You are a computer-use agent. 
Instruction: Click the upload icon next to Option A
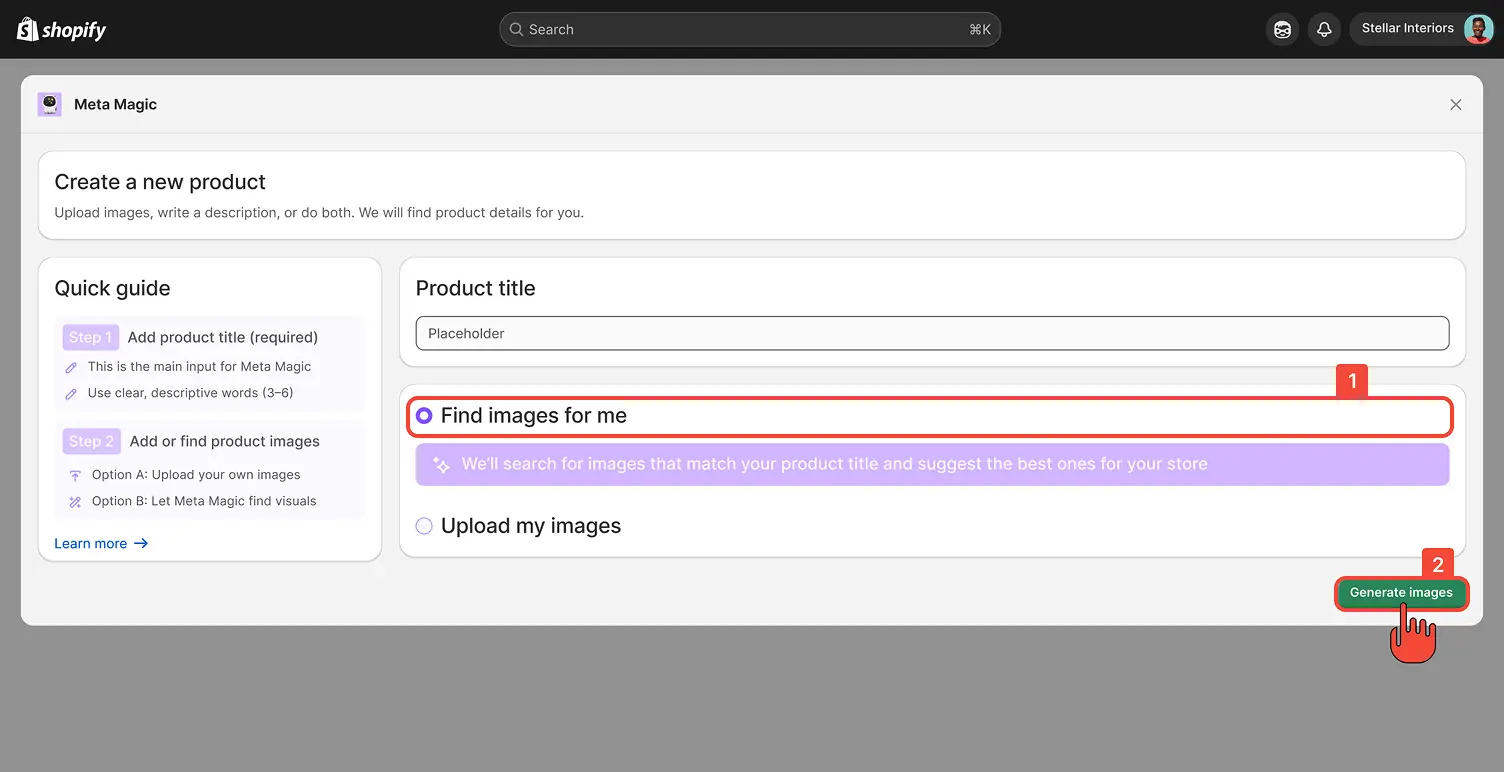(74, 474)
